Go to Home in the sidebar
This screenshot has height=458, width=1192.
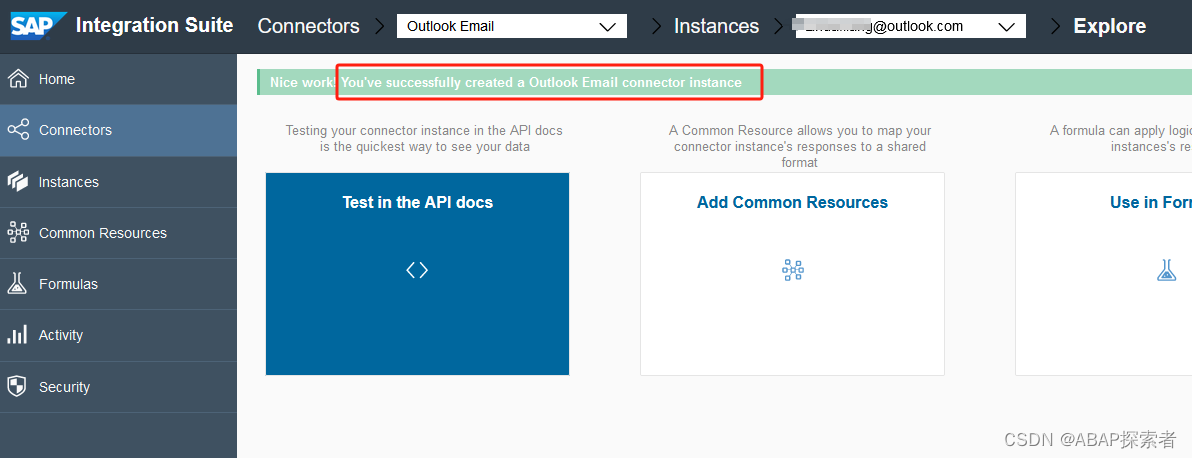118,79
